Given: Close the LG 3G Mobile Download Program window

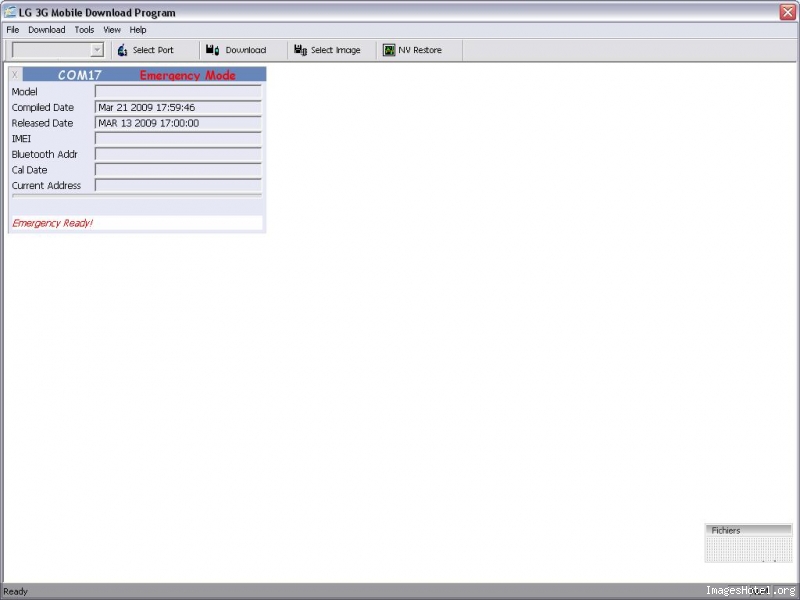Looking at the screenshot, I should click(x=788, y=12).
